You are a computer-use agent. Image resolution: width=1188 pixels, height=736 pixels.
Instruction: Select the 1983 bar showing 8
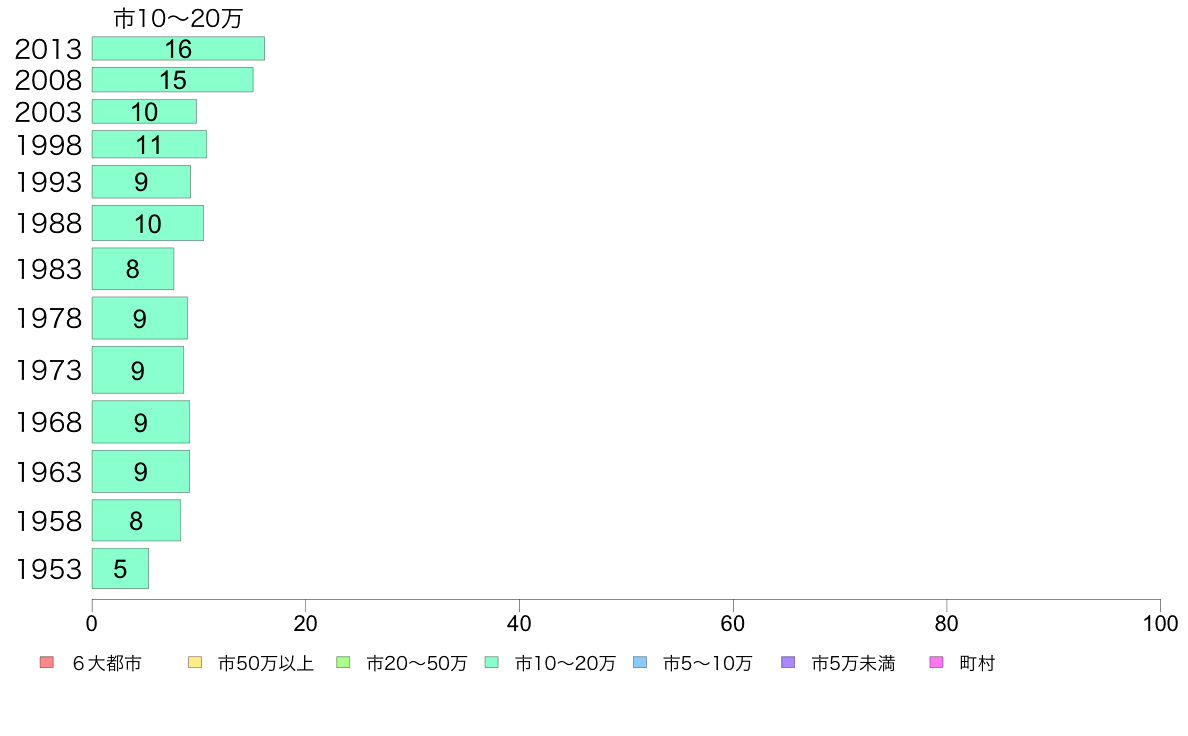133,268
